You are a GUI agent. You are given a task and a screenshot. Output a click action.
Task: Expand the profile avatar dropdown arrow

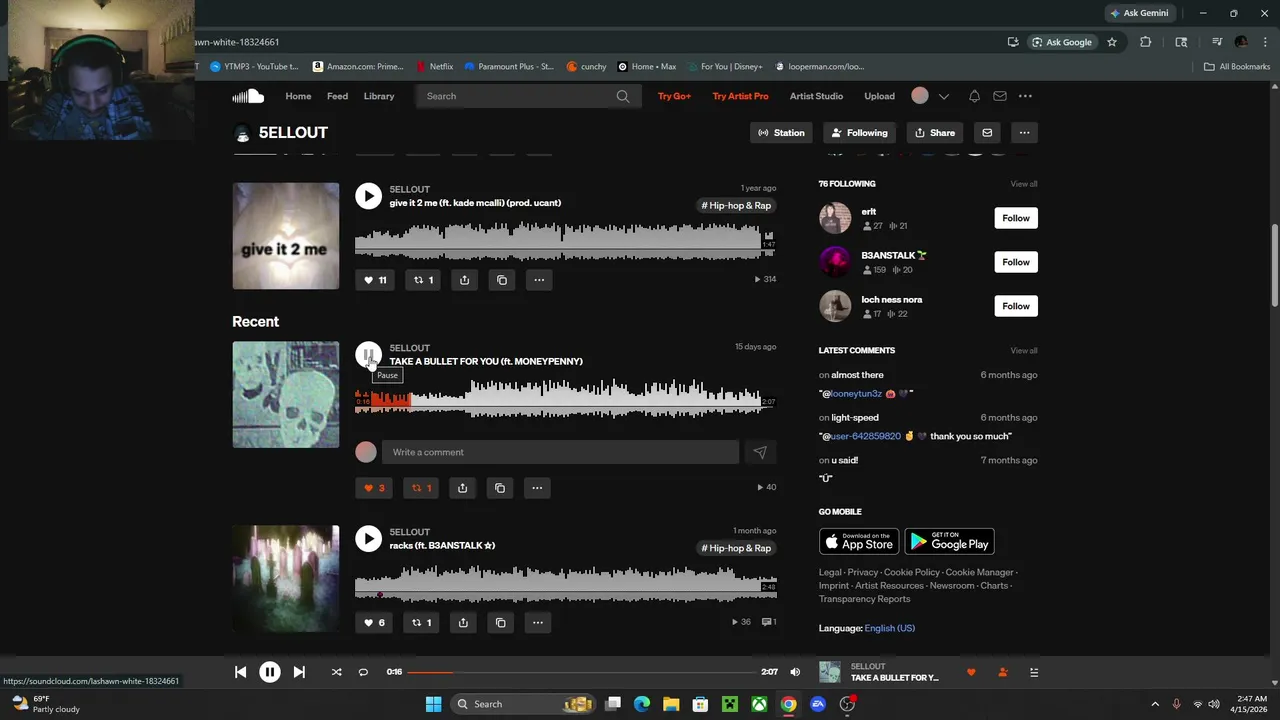pyautogui.click(x=943, y=96)
